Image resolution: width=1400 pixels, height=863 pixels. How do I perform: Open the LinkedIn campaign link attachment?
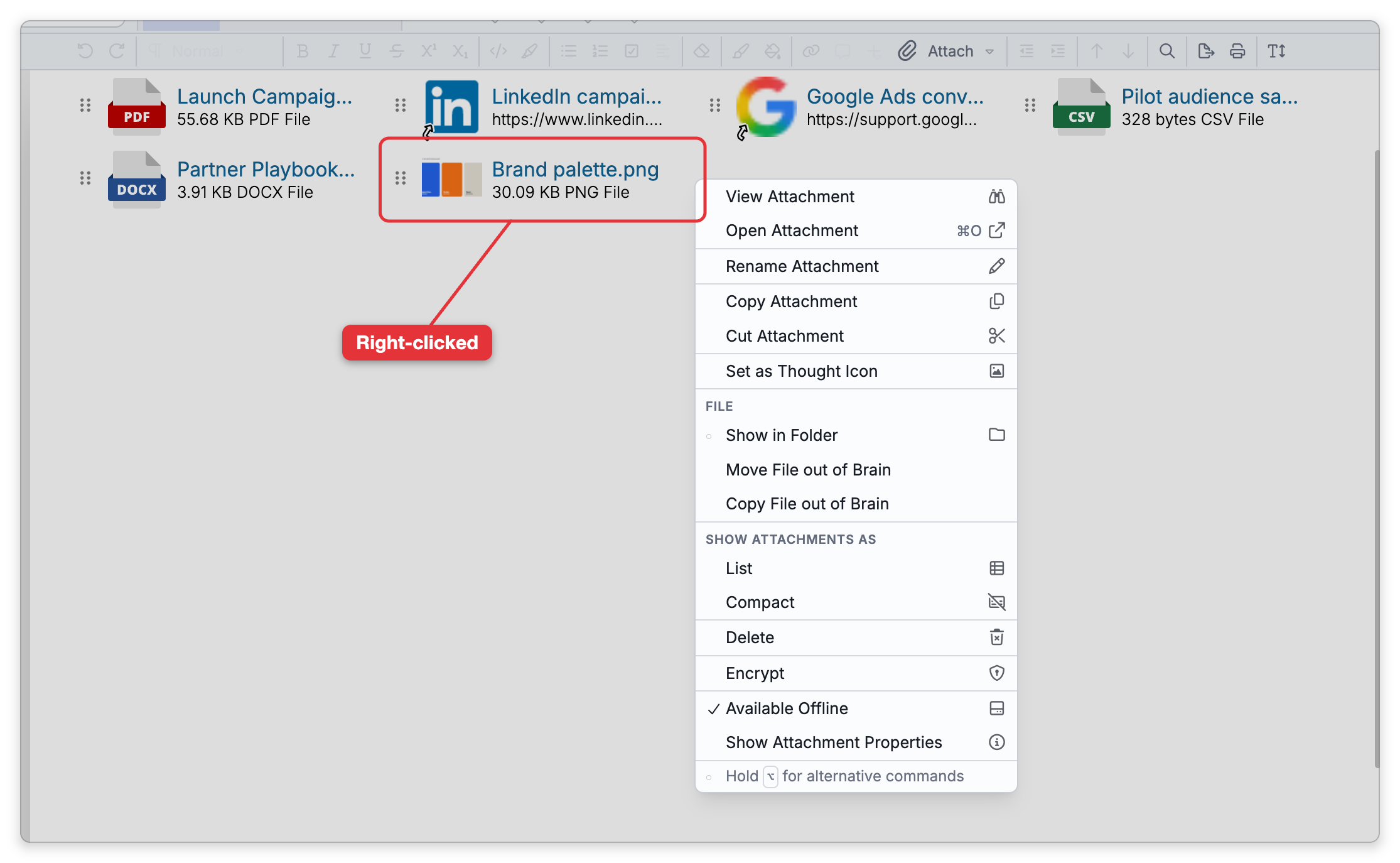click(x=576, y=96)
